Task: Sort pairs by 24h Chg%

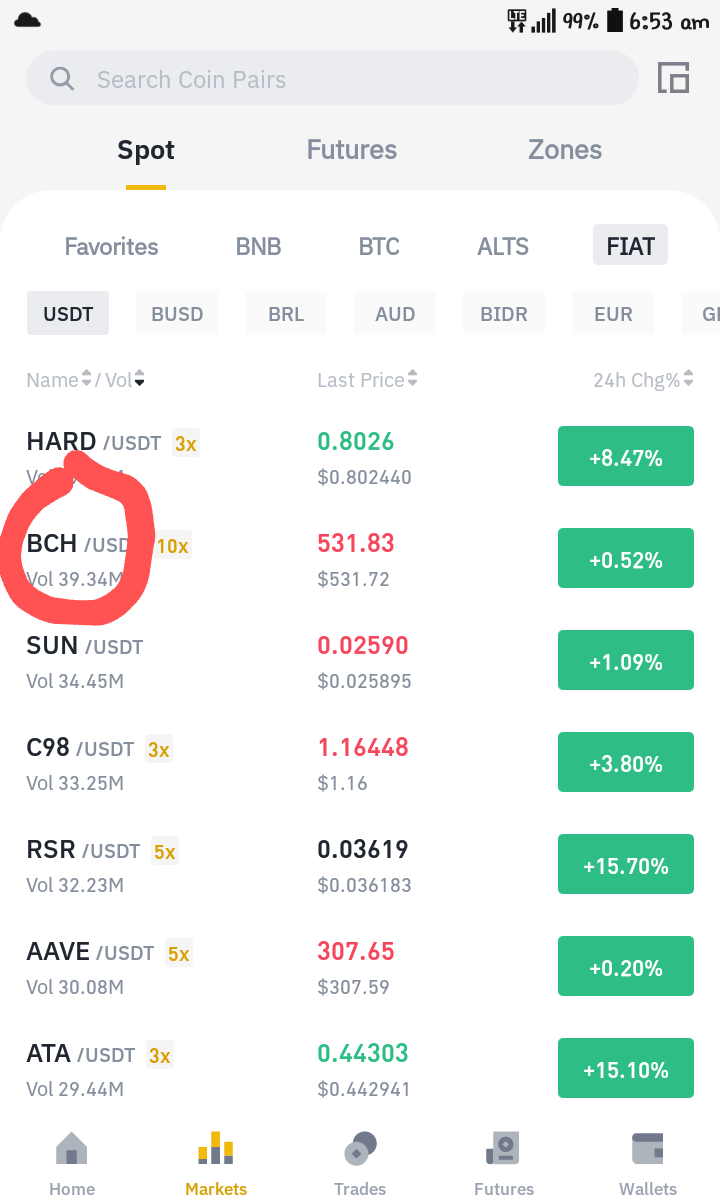Action: 644,379
